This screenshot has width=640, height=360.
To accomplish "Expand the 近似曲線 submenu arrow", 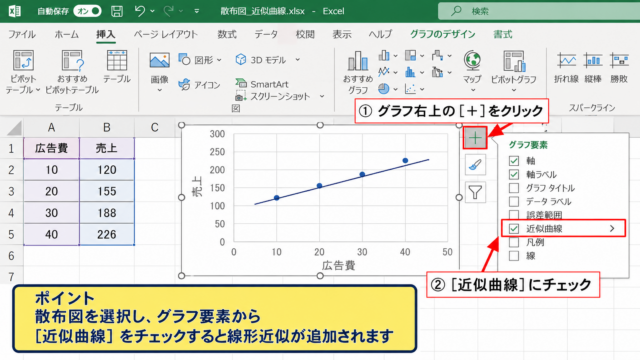I will pos(612,229).
